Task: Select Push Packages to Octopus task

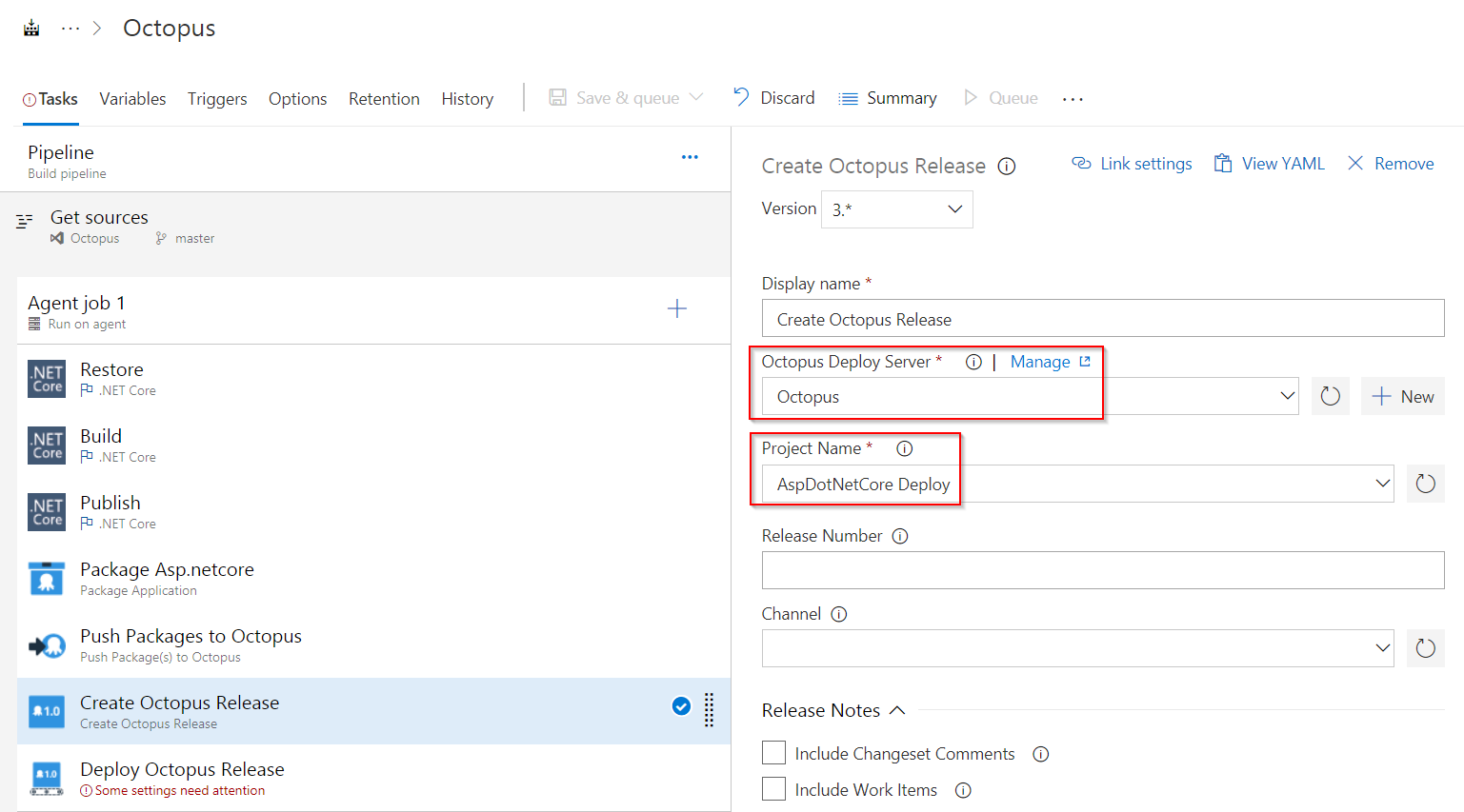Action: pos(373,644)
